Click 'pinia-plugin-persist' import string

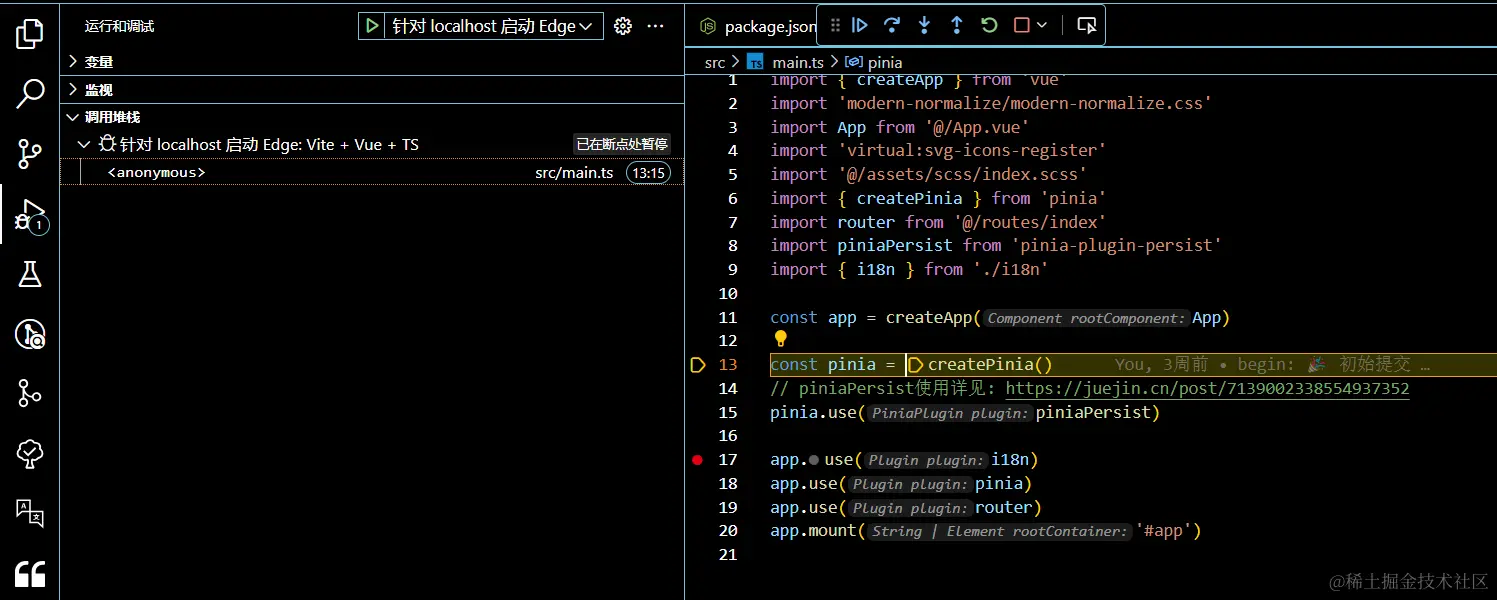(x=1116, y=246)
